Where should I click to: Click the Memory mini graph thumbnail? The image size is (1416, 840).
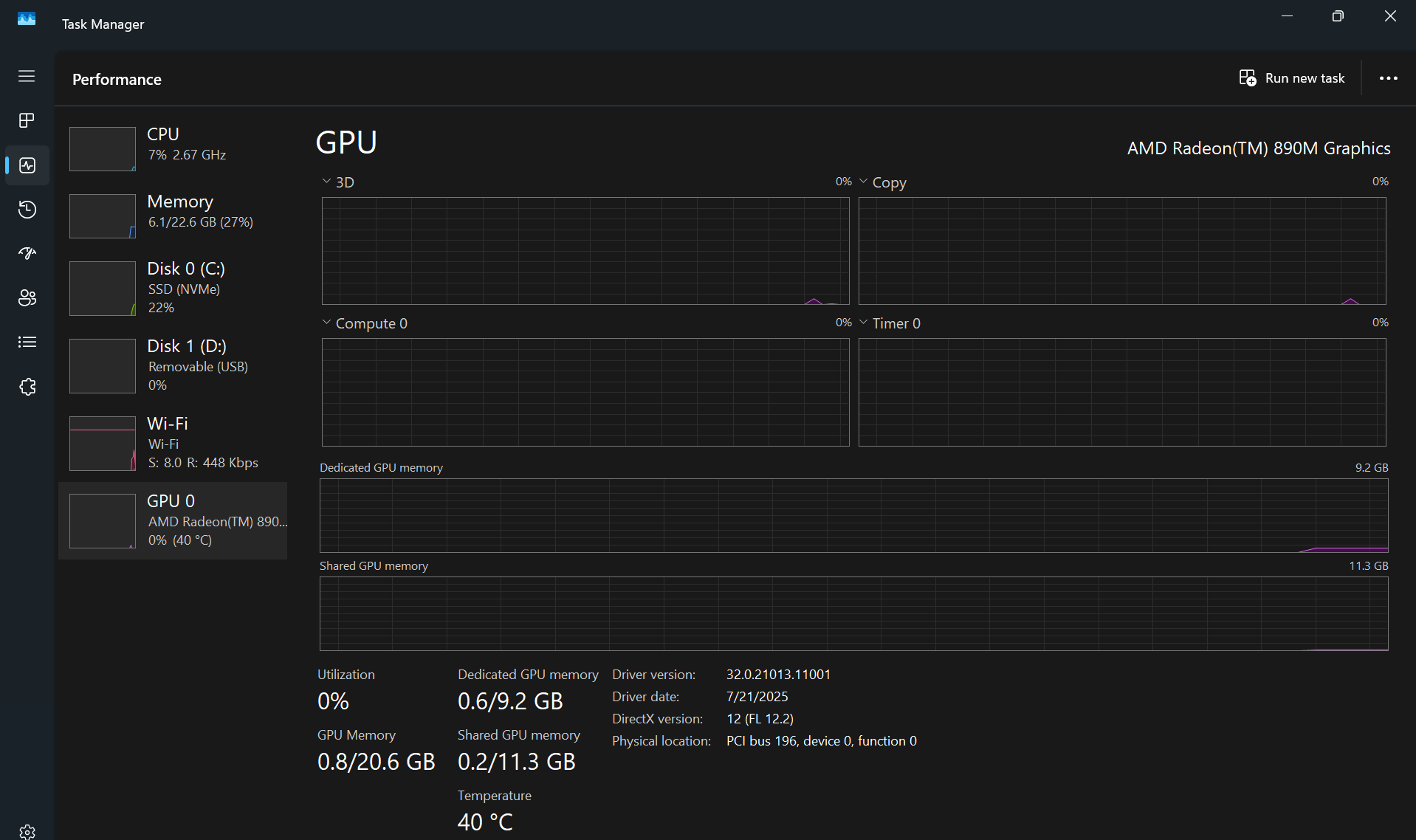(x=103, y=216)
